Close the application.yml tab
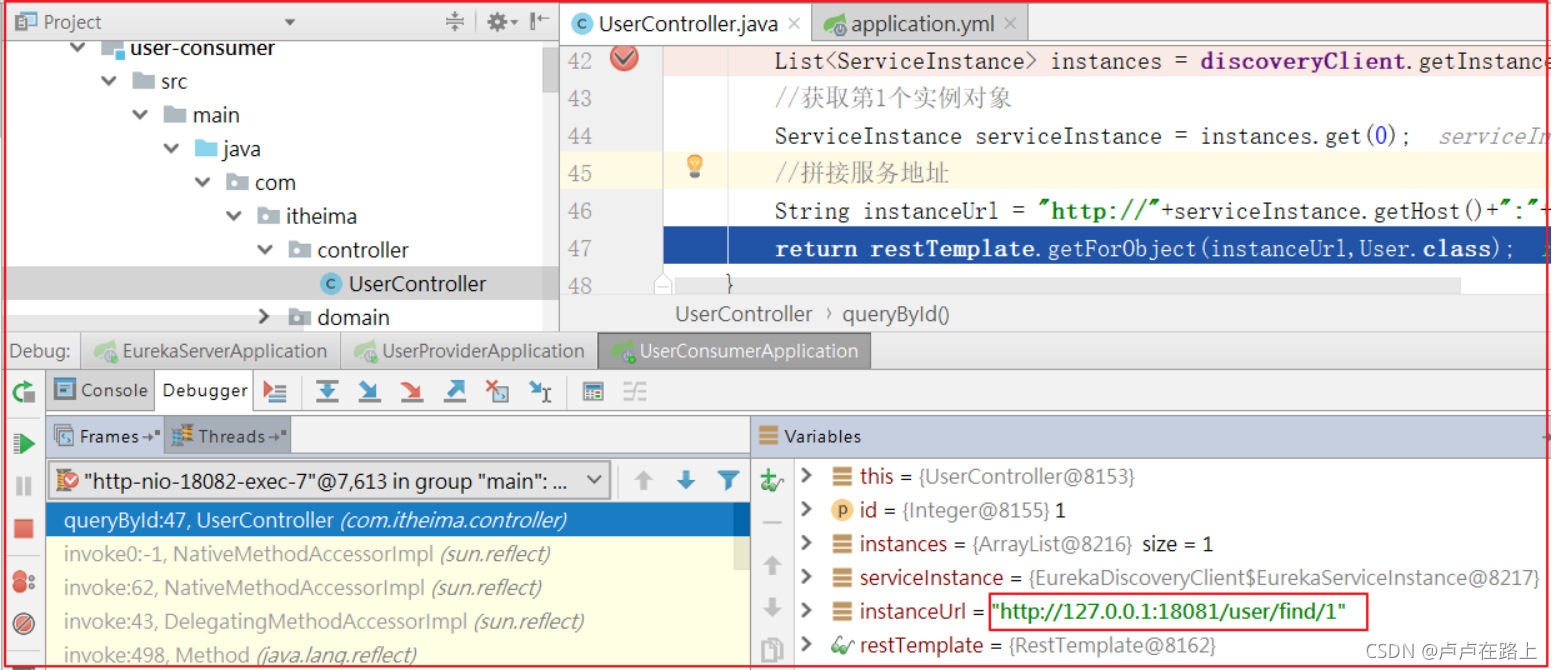This screenshot has width=1552, height=670. [1010, 24]
